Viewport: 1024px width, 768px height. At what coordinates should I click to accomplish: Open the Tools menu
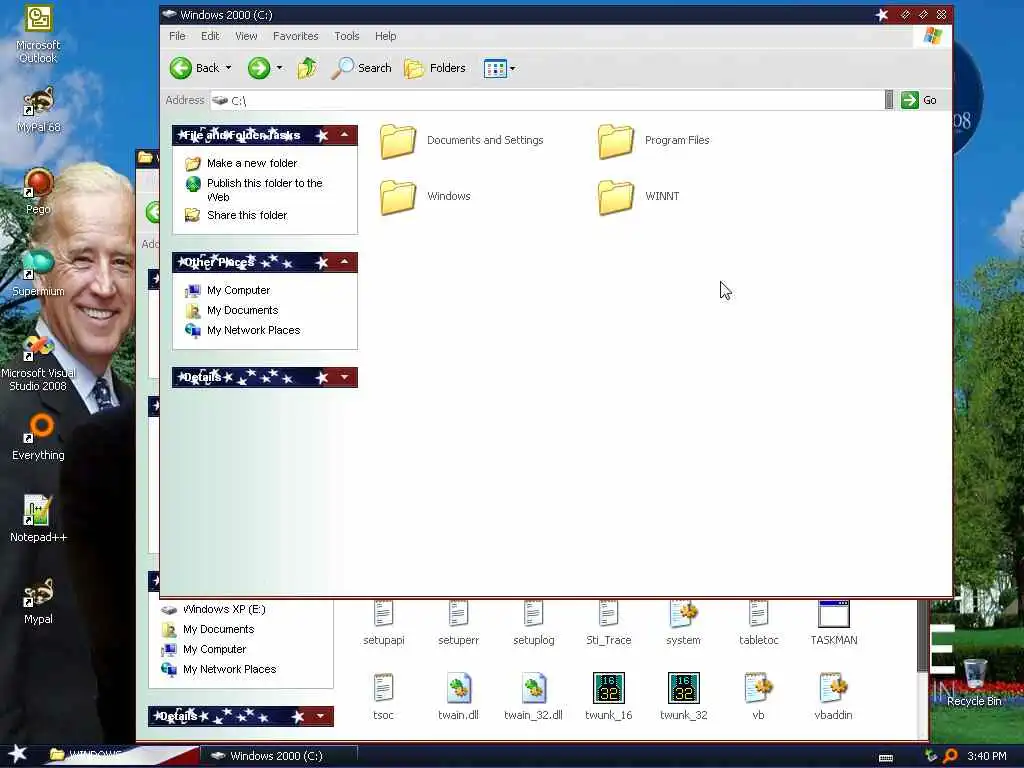click(347, 36)
